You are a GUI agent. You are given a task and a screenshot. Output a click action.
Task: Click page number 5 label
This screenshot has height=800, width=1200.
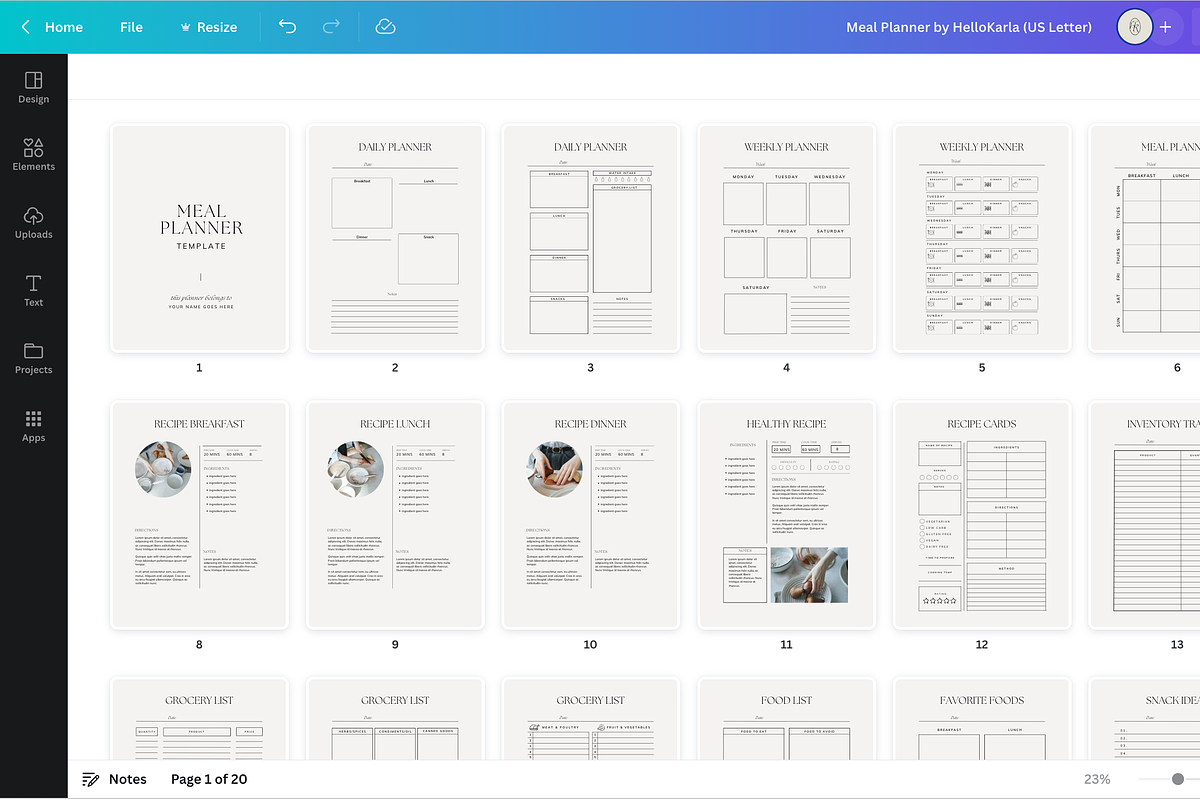pyautogui.click(x=982, y=368)
